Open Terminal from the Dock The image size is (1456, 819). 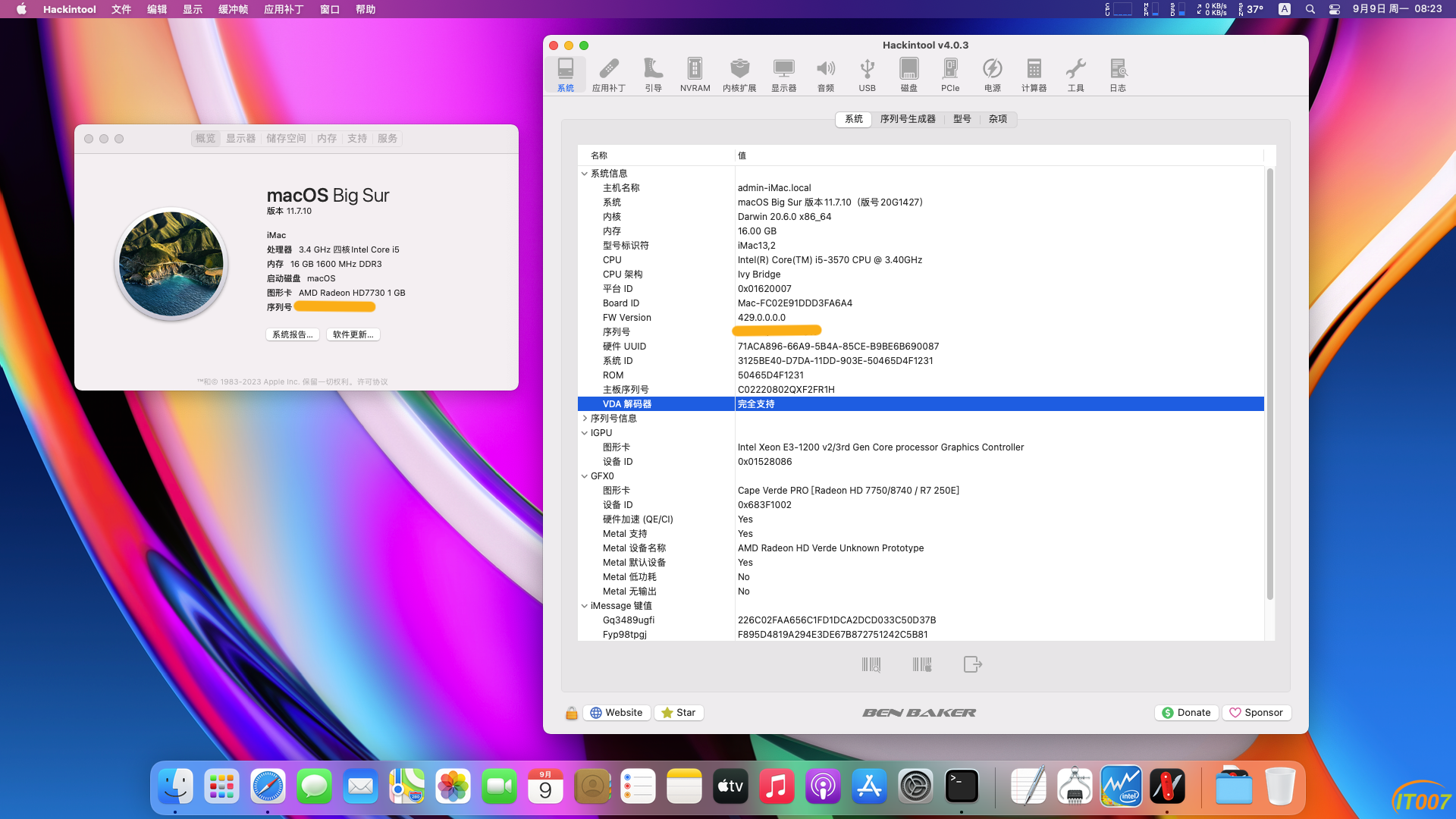(962, 786)
